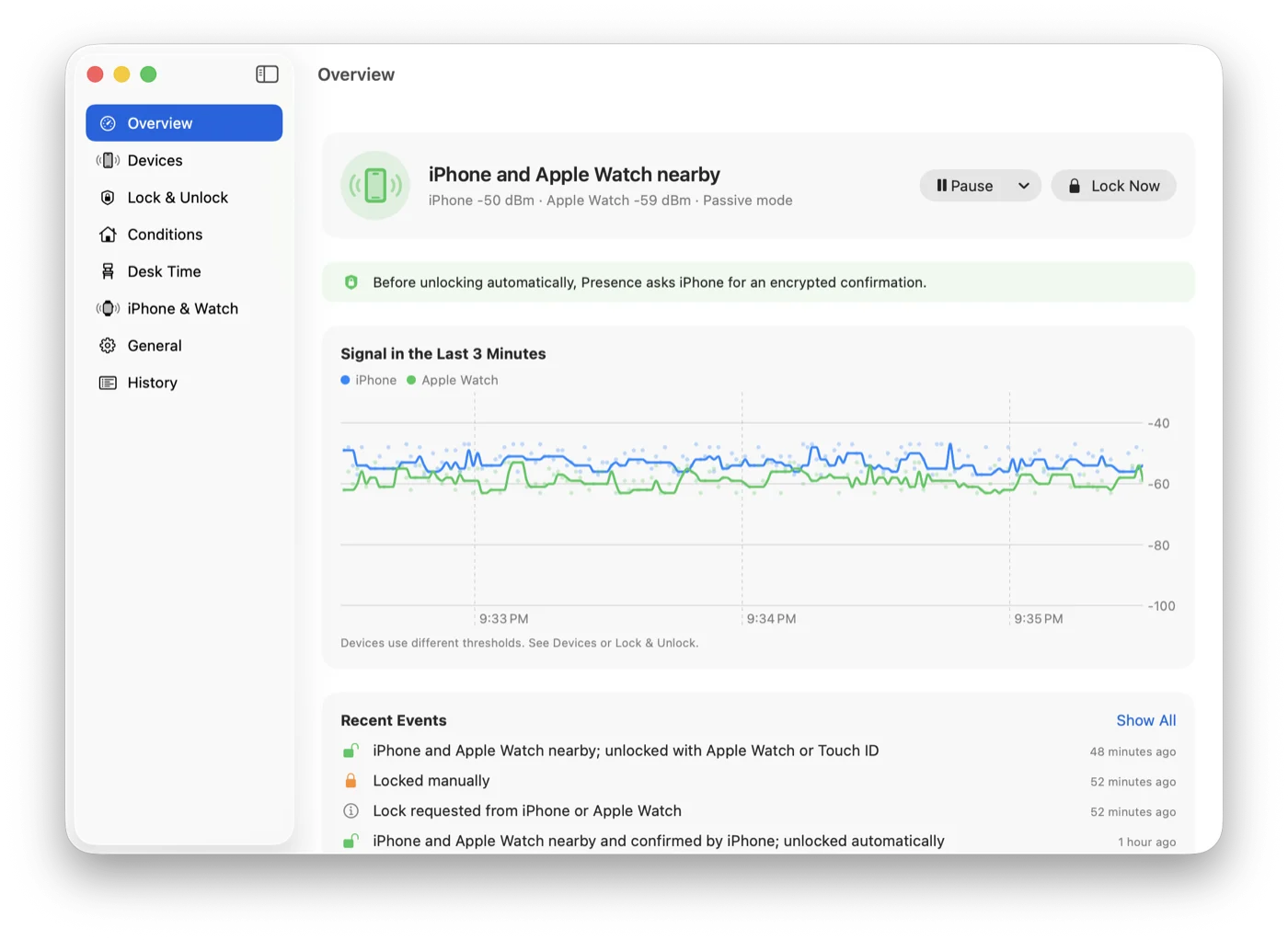Click the green Apple Watch legend dot
The image size is (1288, 940).
tap(411, 380)
